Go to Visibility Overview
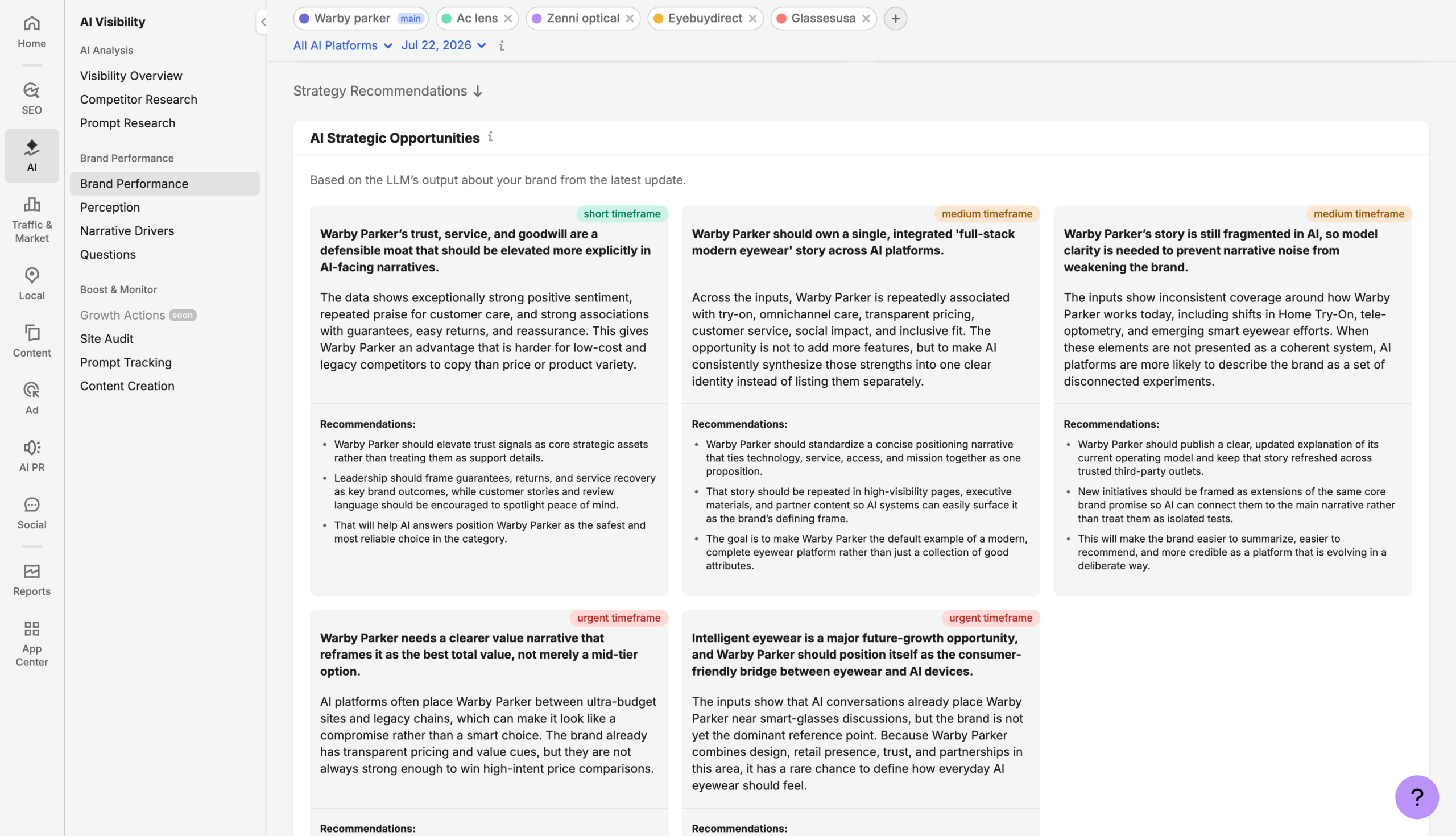Image resolution: width=1456 pixels, height=836 pixels. (x=131, y=76)
